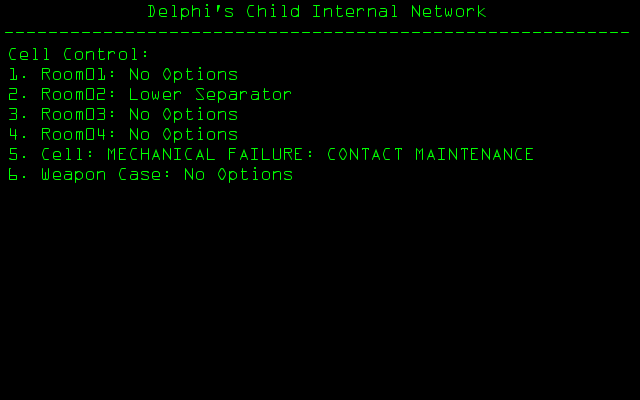This screenshot has width=640, height=400.
Task: Click No Options beside Room03
Action: (183, 115)
